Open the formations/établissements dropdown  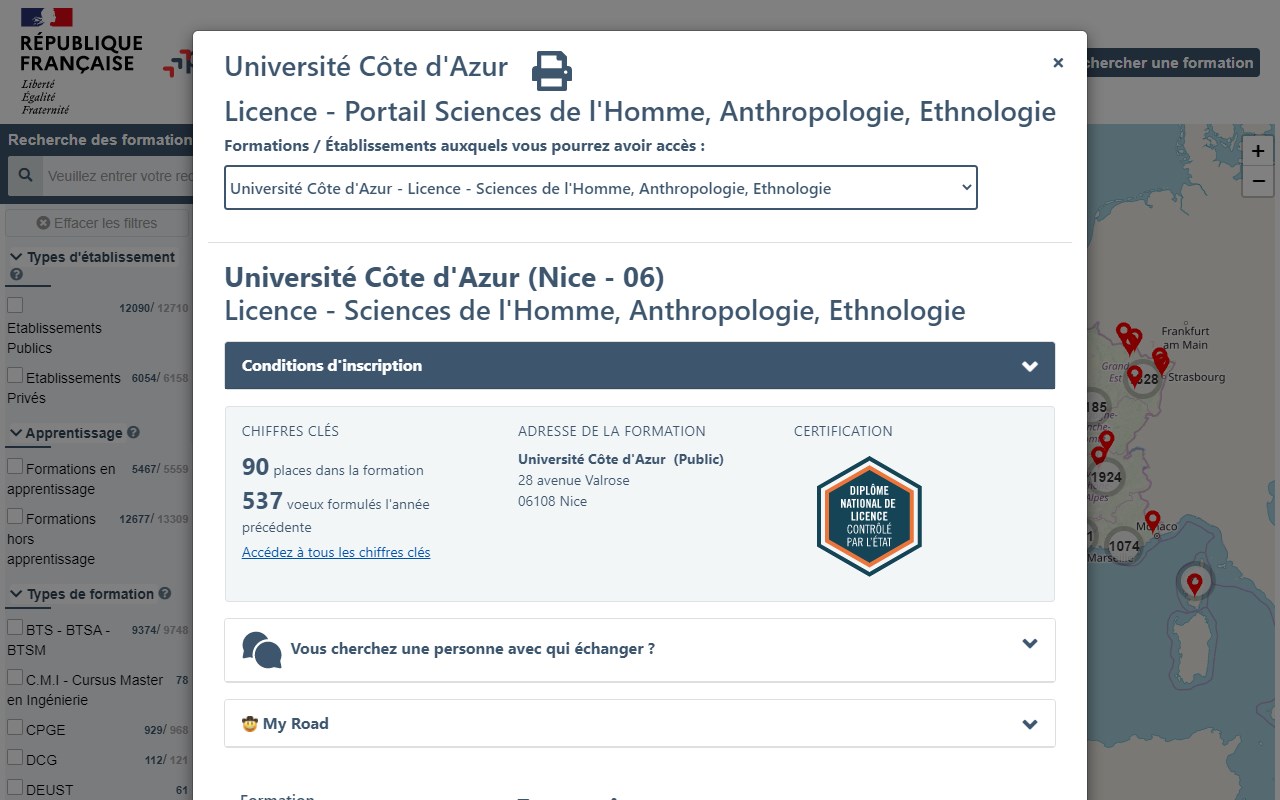tap(600, 188)
